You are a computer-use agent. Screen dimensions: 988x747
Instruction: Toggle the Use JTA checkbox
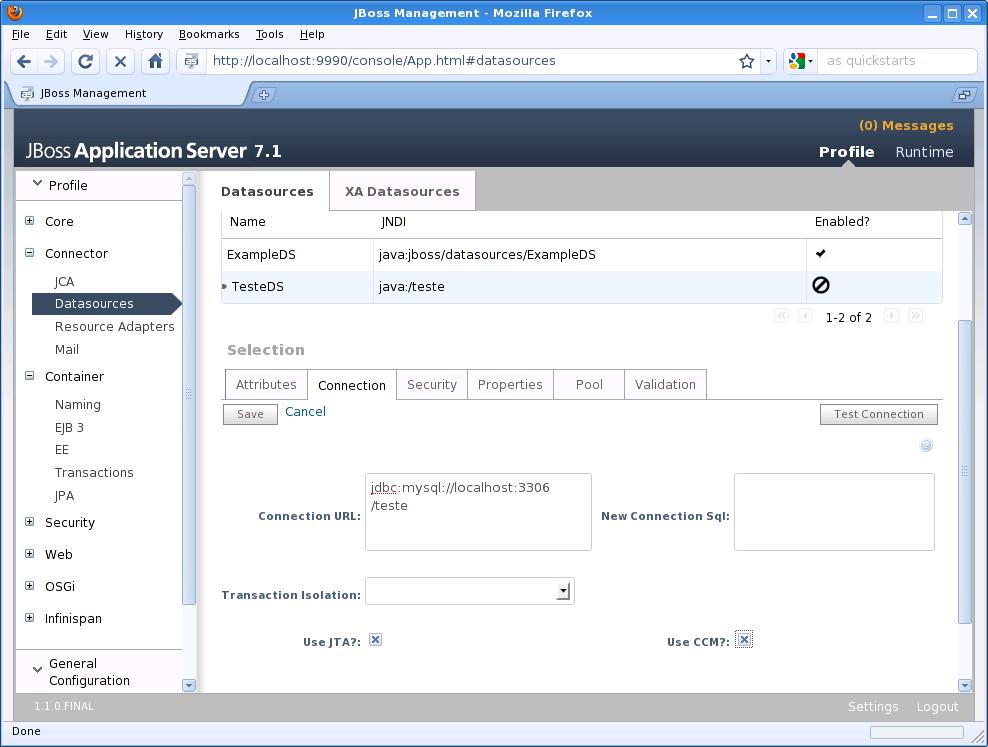click(x=376, y=640)
